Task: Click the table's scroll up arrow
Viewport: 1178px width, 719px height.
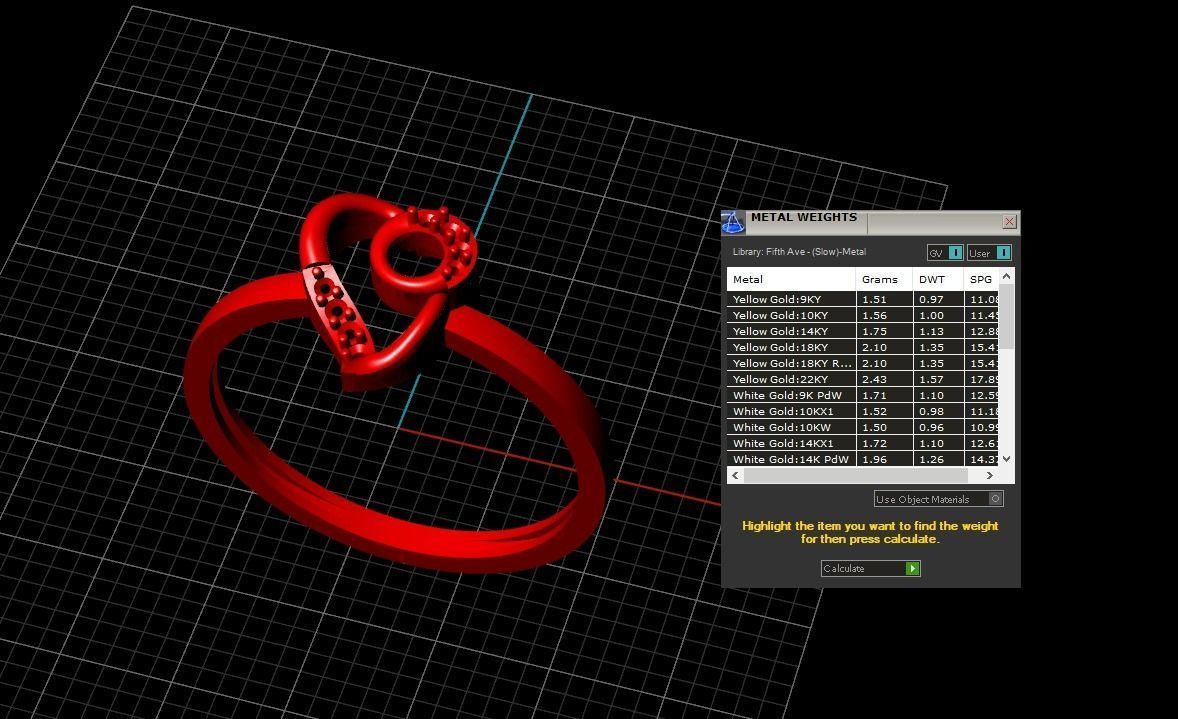Action: (x=1007, y=276)
